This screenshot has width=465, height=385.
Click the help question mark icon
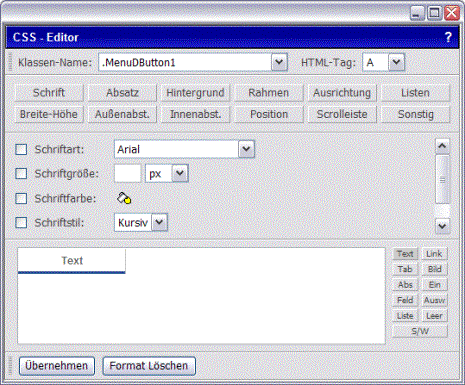pos(448,37)
